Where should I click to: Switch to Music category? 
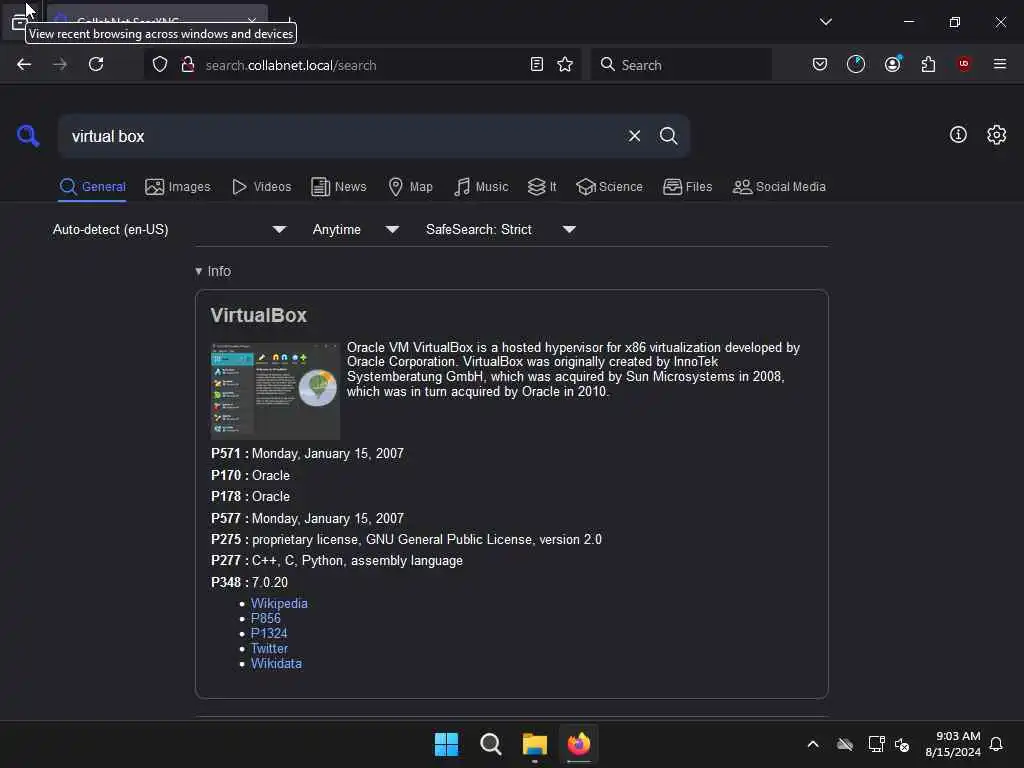481,187
